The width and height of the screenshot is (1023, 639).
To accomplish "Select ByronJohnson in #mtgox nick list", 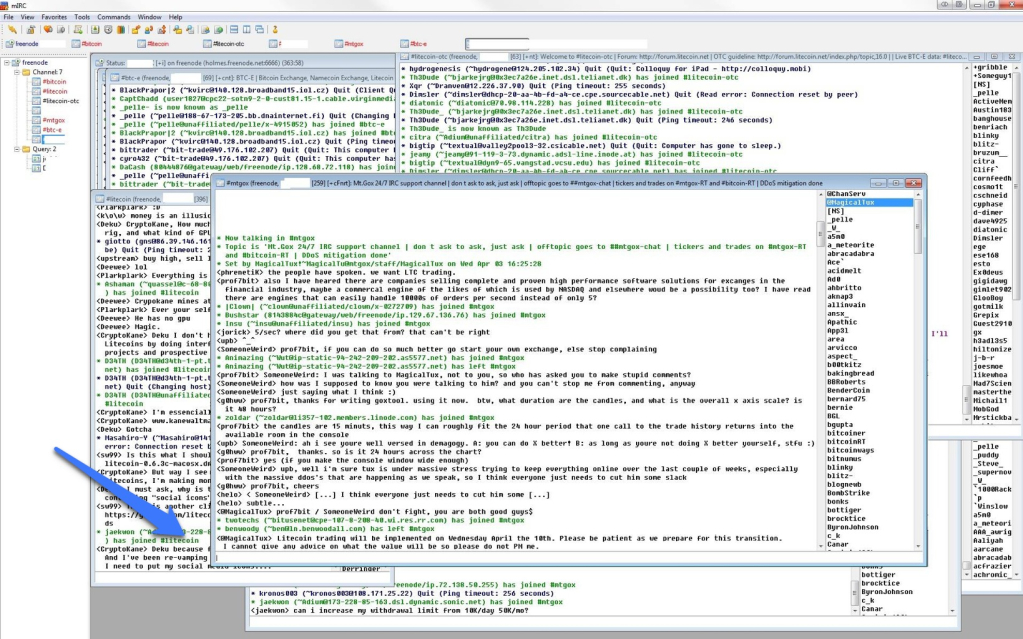I will (852, 527).
